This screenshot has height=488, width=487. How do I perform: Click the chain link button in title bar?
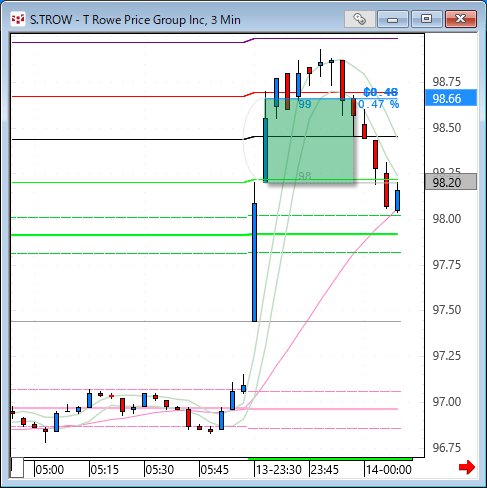(x=359, y=19)
